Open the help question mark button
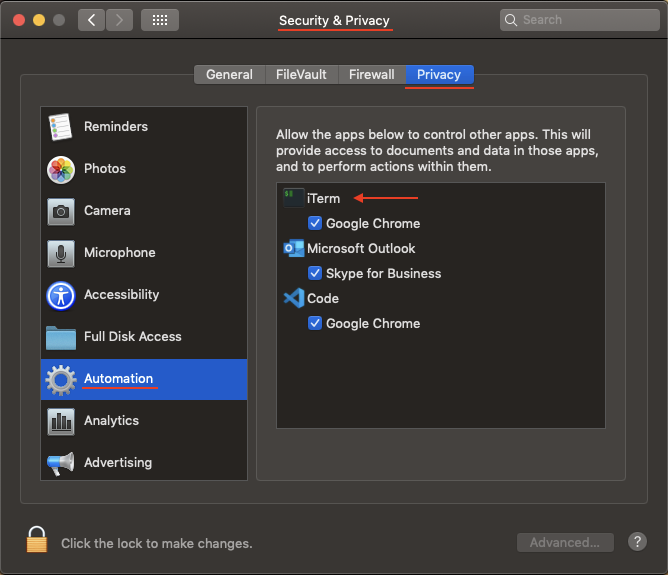The width and height of the screenshot is (668, 575). (x=637, y=542)
